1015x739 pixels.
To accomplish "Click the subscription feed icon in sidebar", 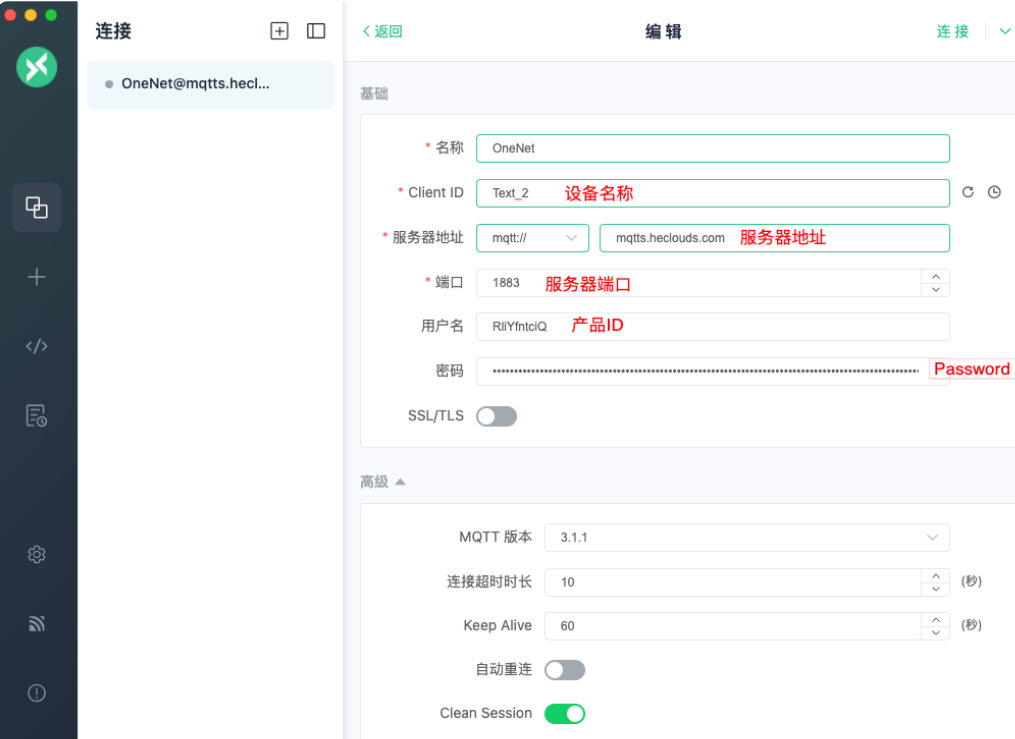I will click(37, 623).
